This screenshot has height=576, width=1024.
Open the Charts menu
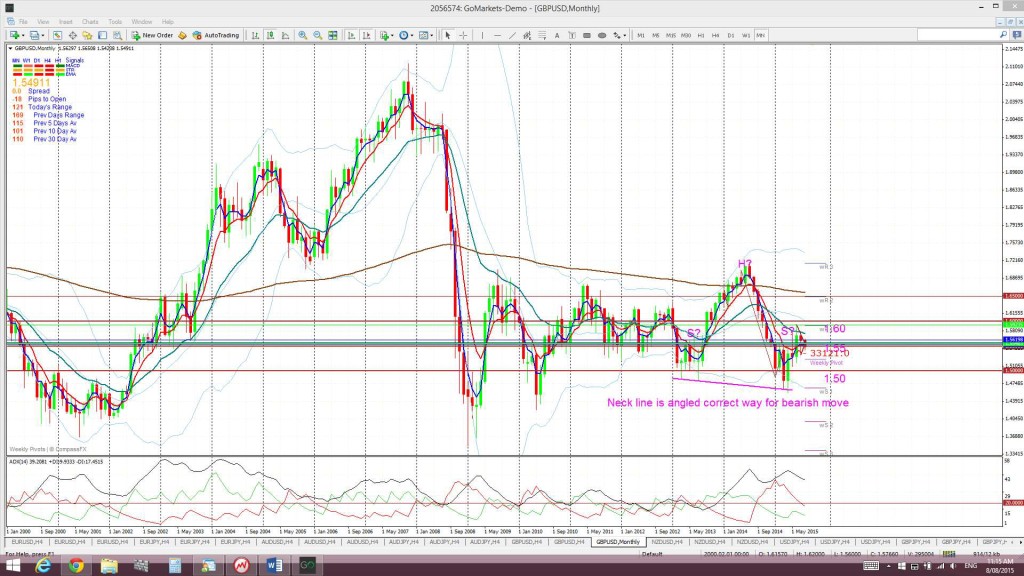pos(90,22)
